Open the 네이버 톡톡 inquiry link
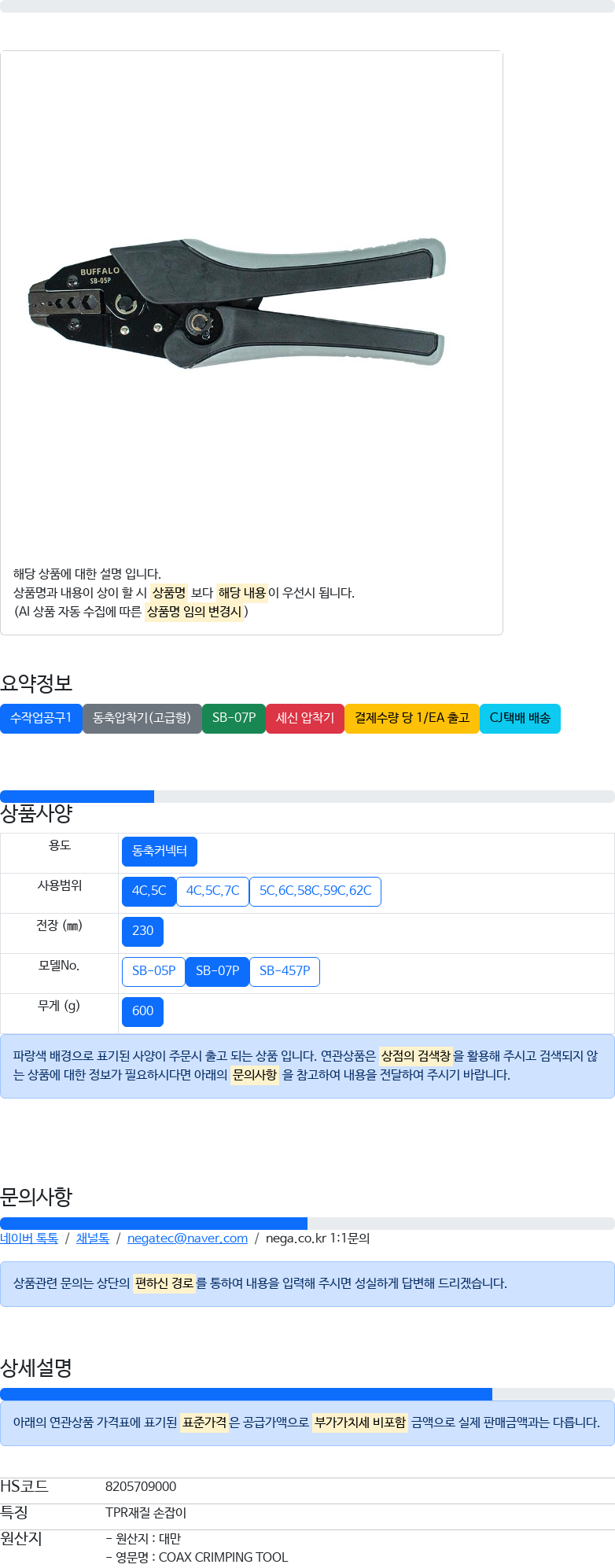This screenshot has width=615, height=1568. (x=29, y=1239)
